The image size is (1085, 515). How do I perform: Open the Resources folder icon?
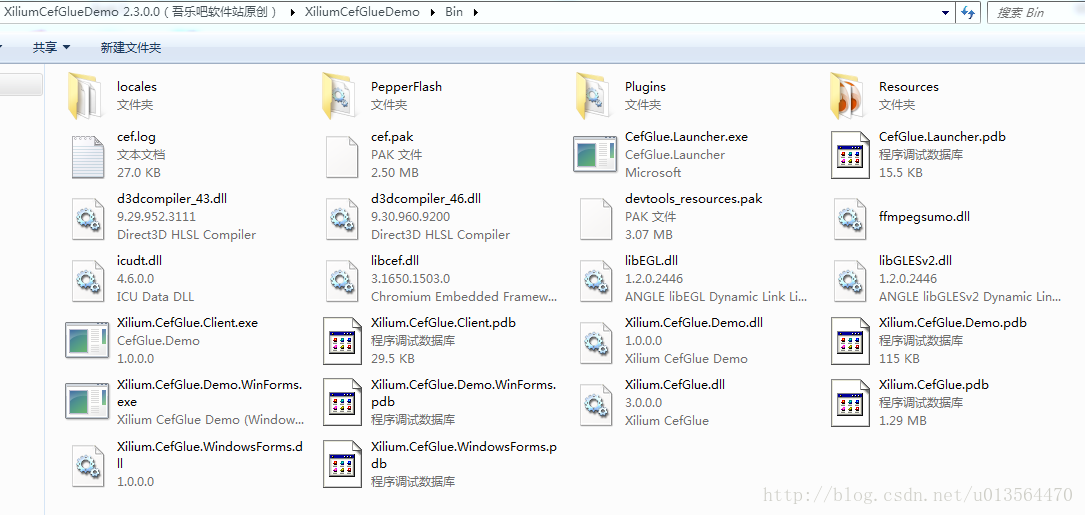(849, 96)
